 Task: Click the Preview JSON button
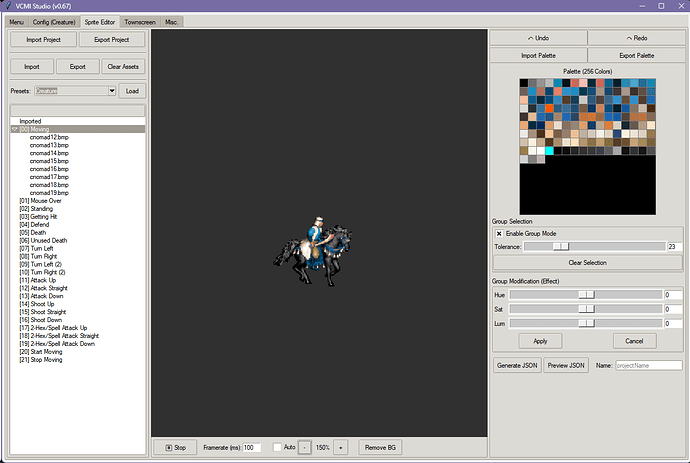[x=566, y=365]
